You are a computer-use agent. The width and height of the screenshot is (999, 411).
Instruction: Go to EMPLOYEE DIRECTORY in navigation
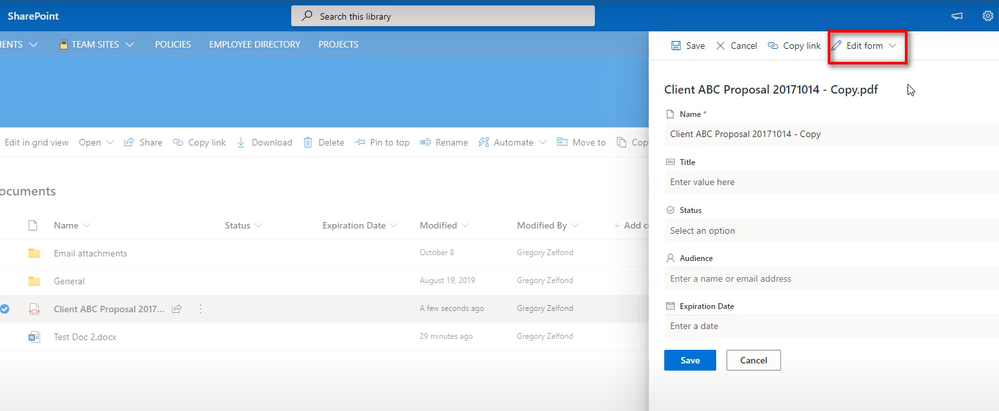(x=254, y=45)
